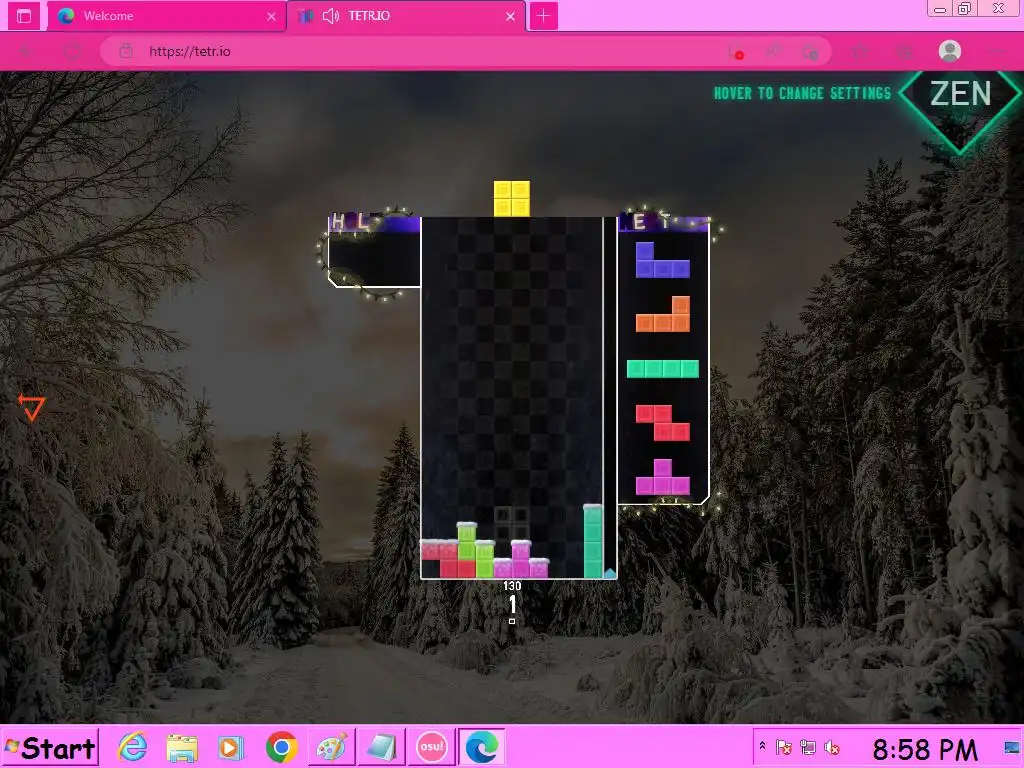The height and width of the screenshot is (768, 1024).
Task: Click the blue J piece in next queue
Action: 662,260
